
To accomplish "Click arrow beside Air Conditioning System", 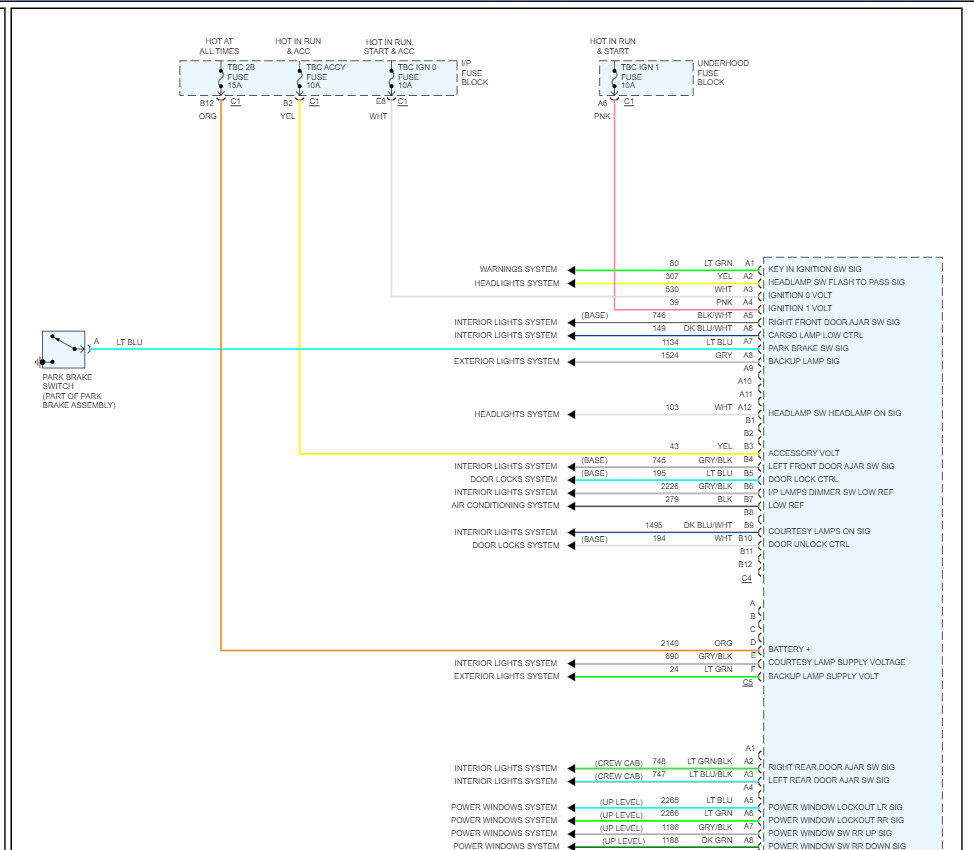I will (571, 506).
